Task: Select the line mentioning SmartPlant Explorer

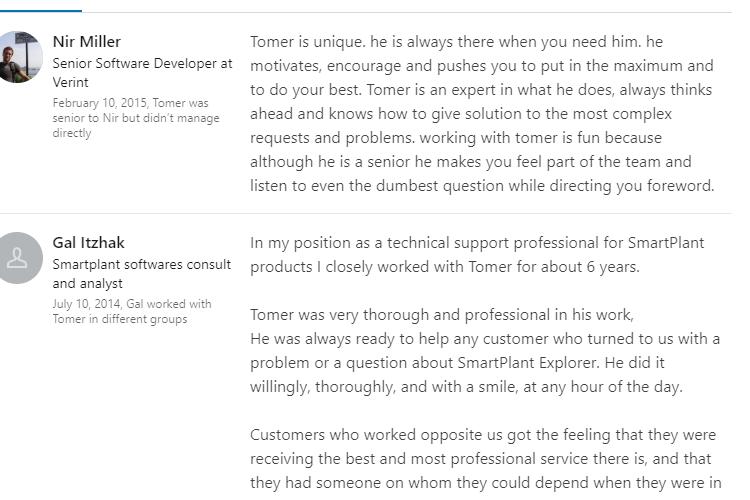Action: click(x=457, y=363)
